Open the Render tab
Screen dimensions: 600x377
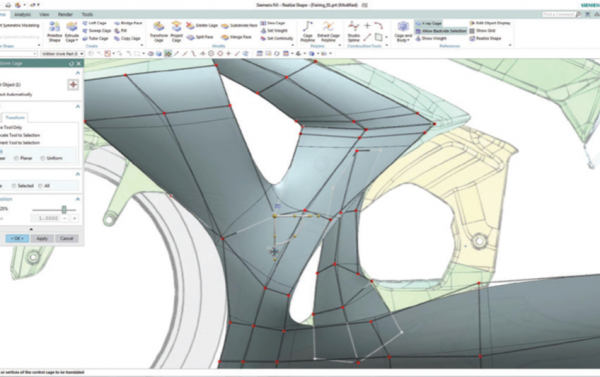pos(65,15)
